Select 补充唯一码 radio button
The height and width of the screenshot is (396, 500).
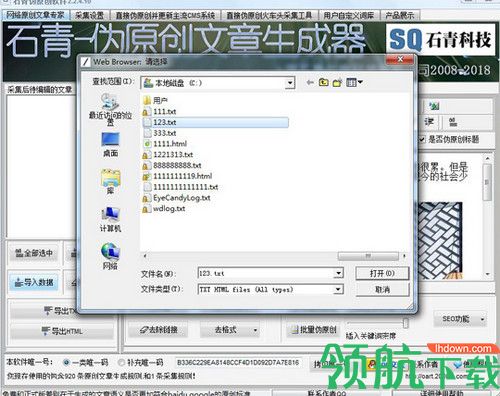click(x=122, y=362)
